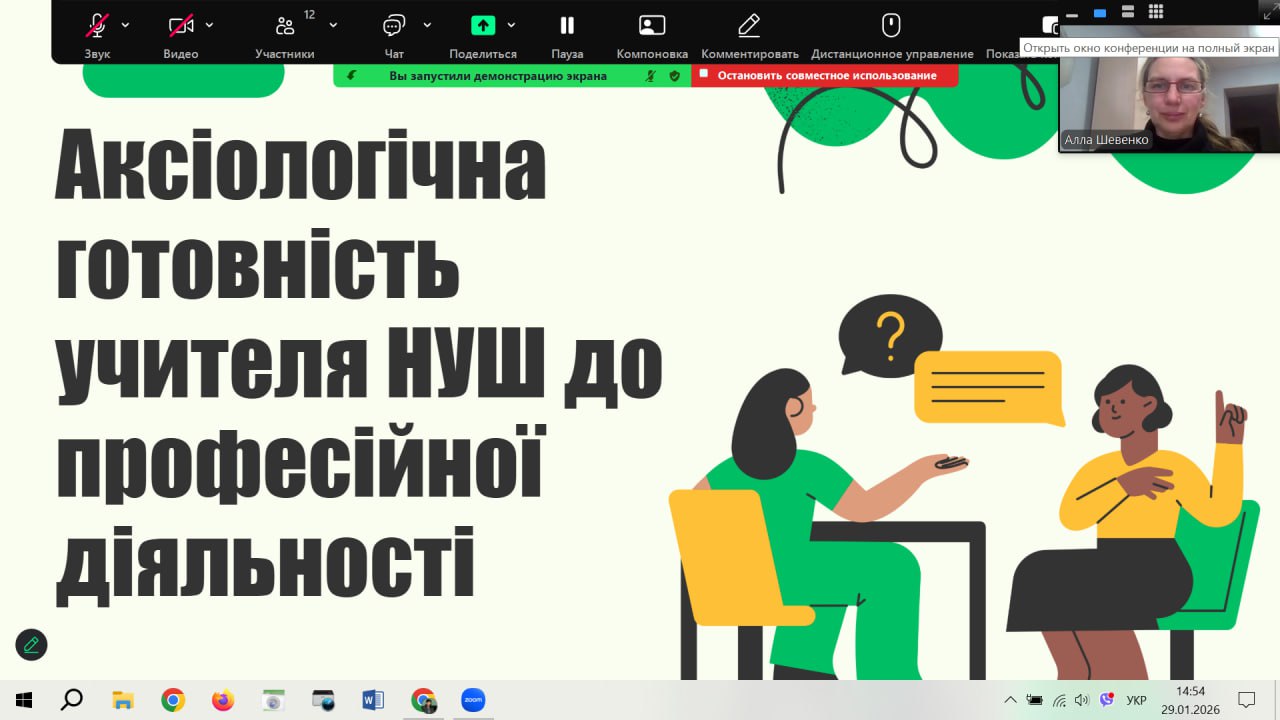Open the Чат chat panel
This screenshot has width=1280, height=720.
tap(394, 26)
